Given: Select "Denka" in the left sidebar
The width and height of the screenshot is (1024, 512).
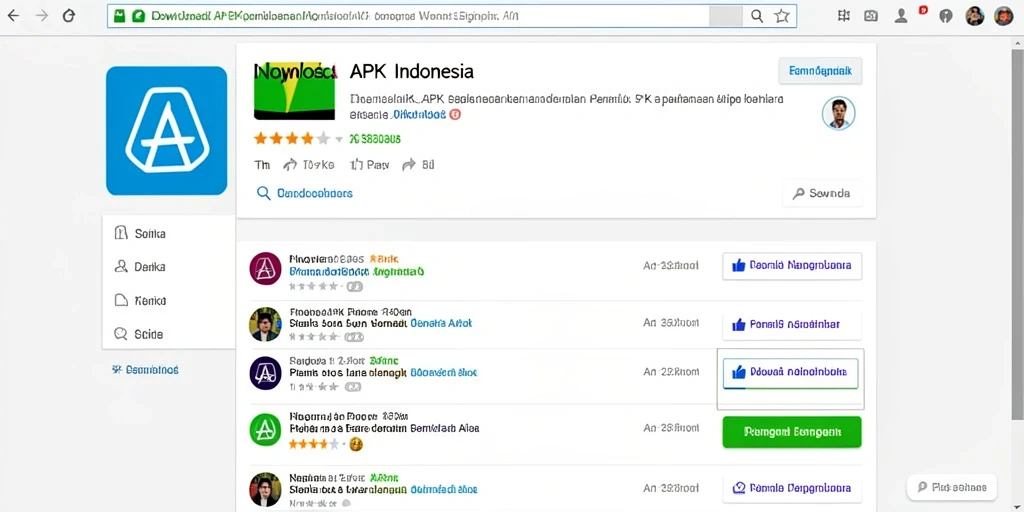Looking at the screenshot, I should [150, 267].
